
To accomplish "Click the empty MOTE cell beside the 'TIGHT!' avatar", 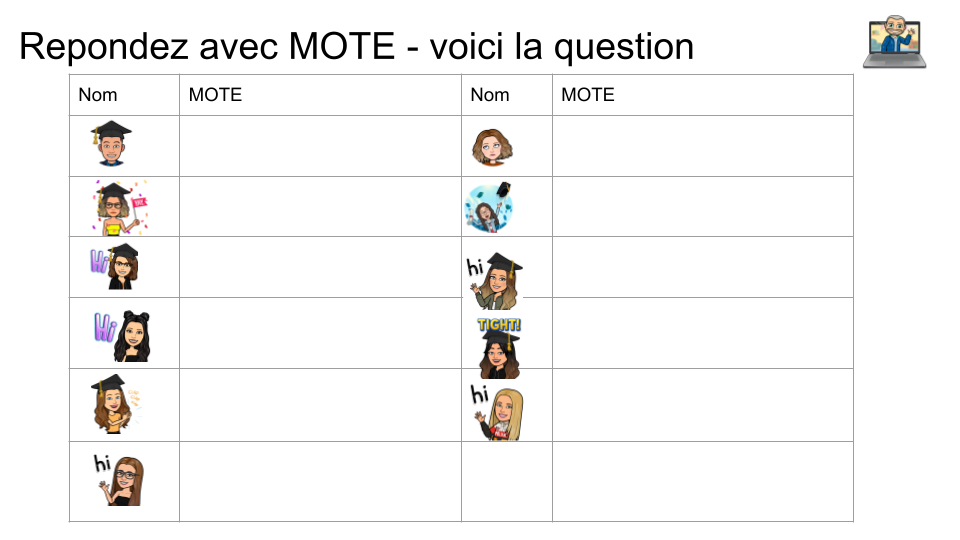I will tap(702, 333).
